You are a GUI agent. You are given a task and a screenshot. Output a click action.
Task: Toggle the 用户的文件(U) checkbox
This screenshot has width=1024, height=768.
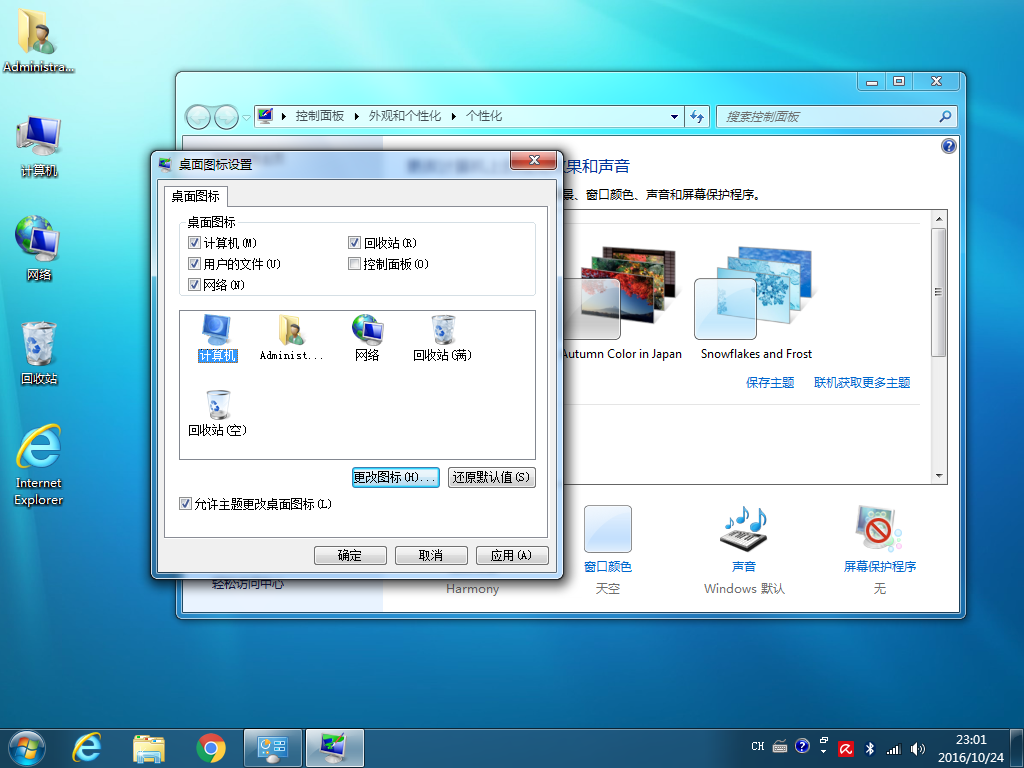coord(194,264)
